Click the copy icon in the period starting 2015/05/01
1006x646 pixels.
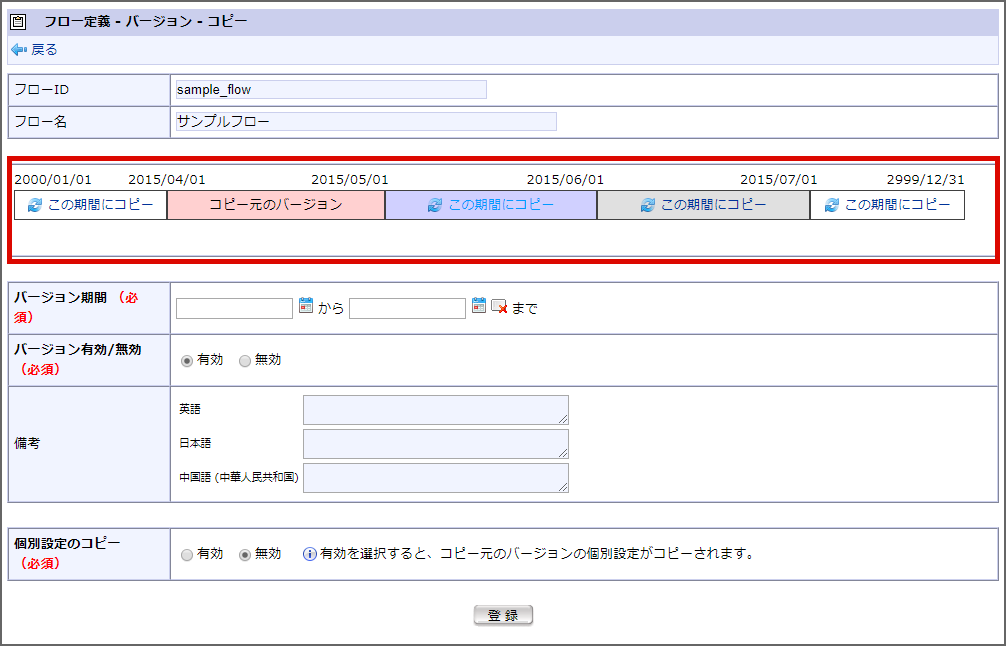435,205
